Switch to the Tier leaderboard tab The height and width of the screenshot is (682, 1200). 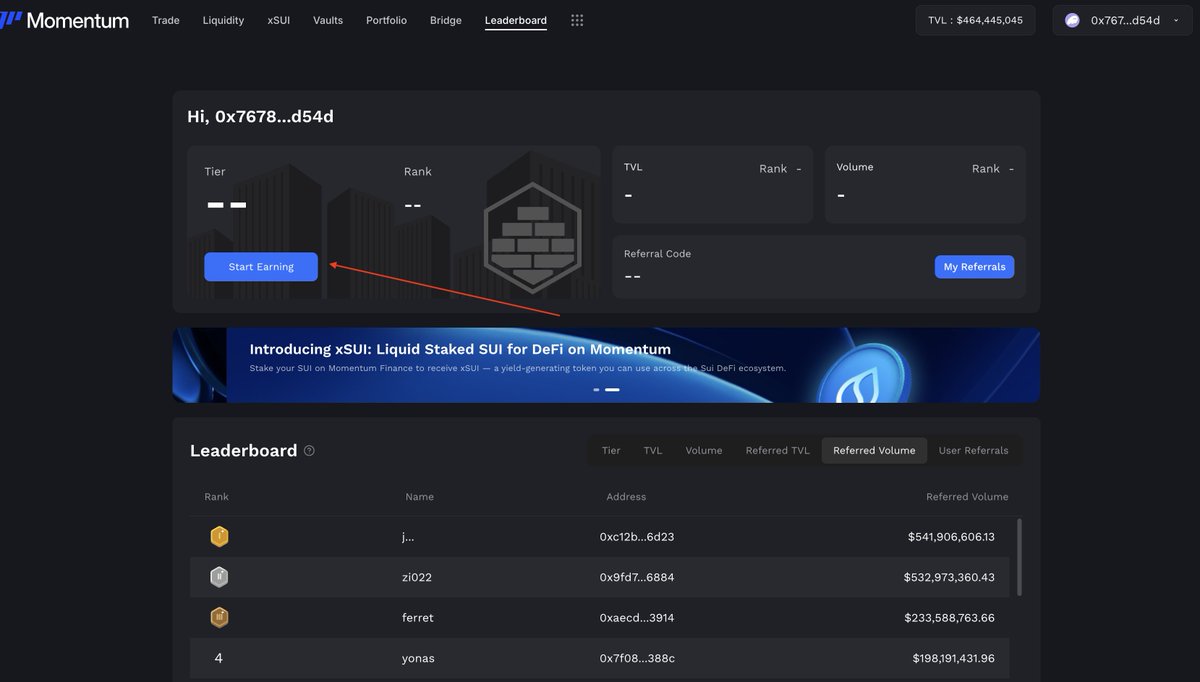point(611,450)
